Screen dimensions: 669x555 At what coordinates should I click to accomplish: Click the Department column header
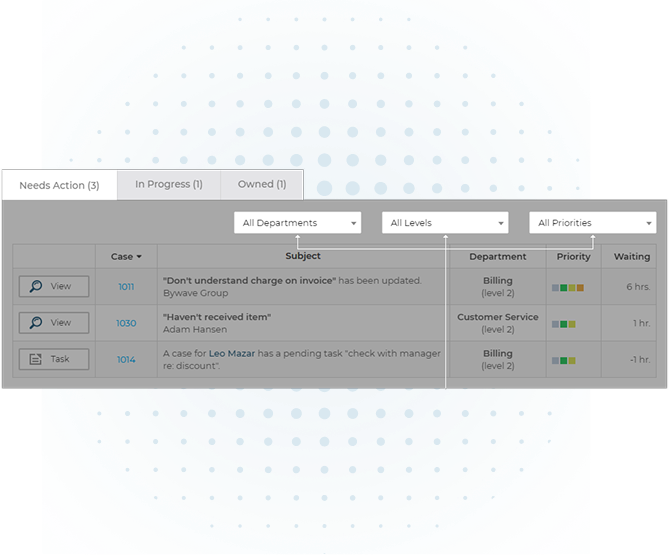(498, 257)
